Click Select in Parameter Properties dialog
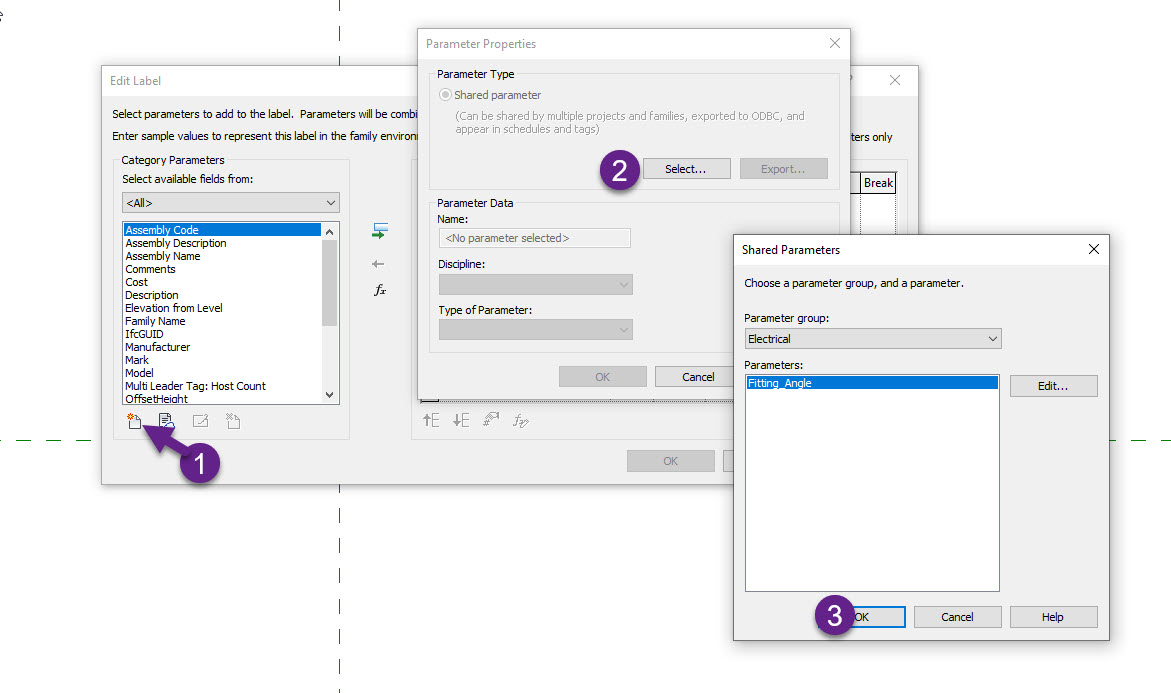 (686, 168)
